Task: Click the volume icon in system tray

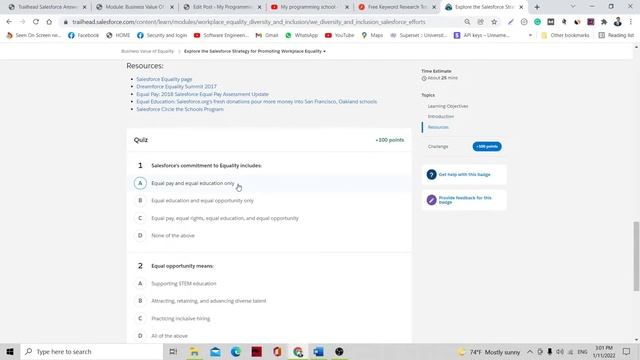Action: [x=560, y=351]
